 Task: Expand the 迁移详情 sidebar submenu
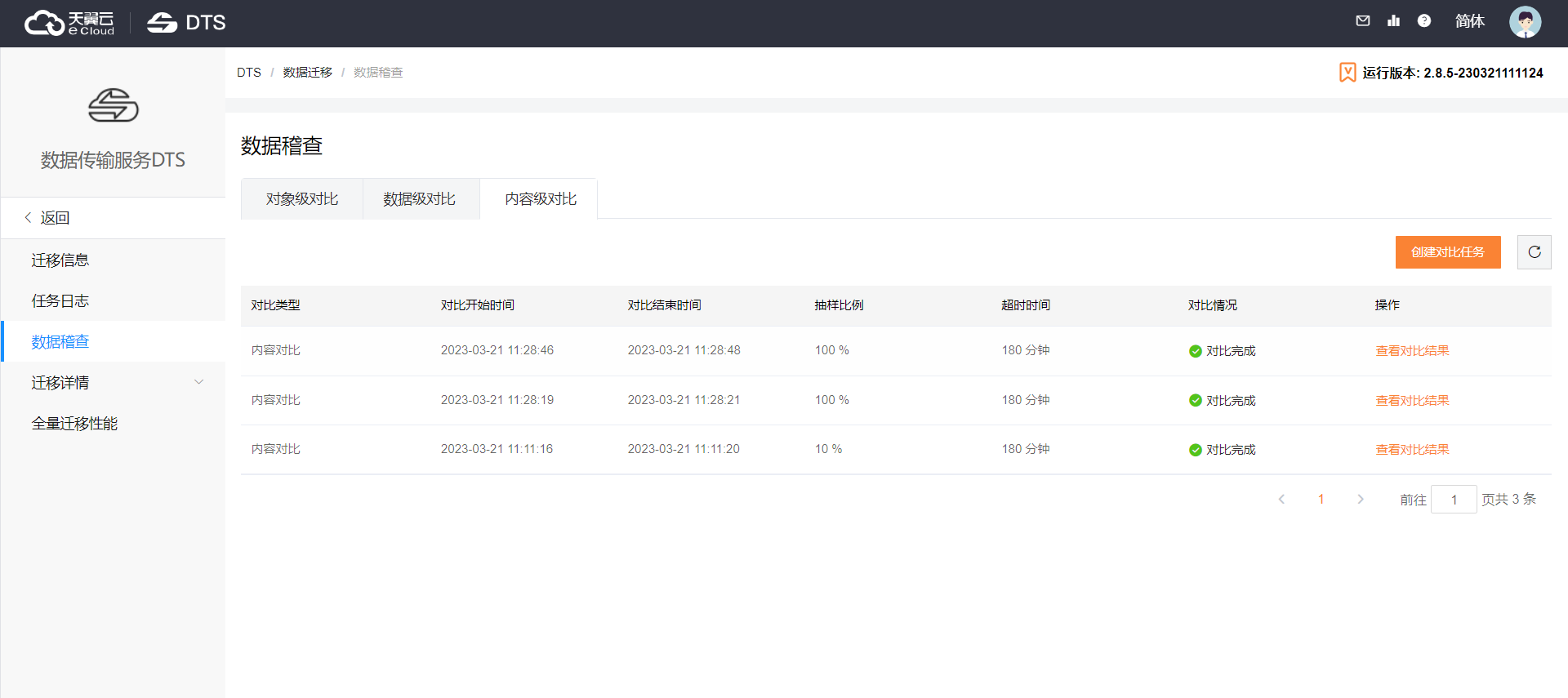point(198,382)
